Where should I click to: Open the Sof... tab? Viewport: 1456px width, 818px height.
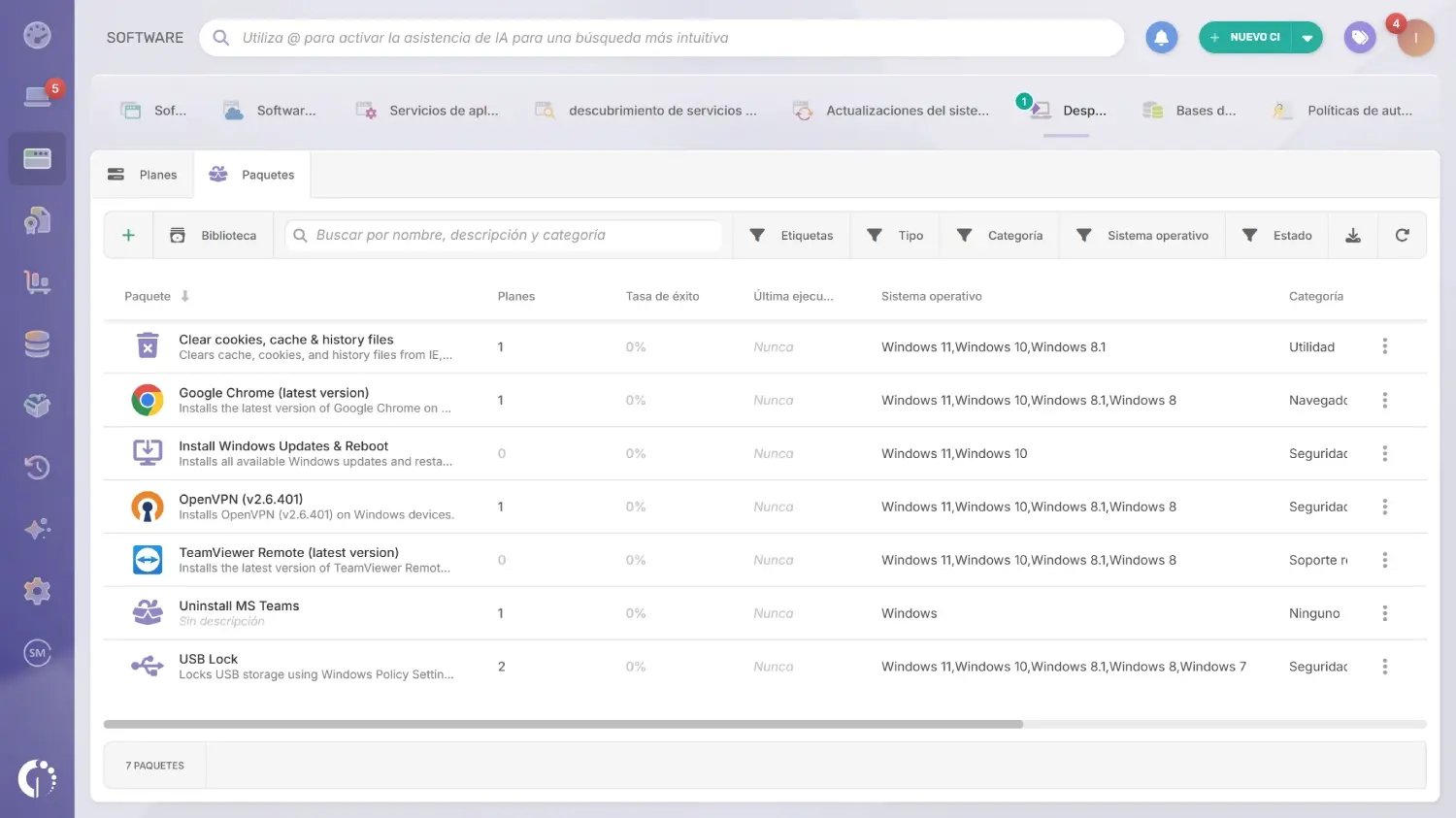click(x=153, y=111)
